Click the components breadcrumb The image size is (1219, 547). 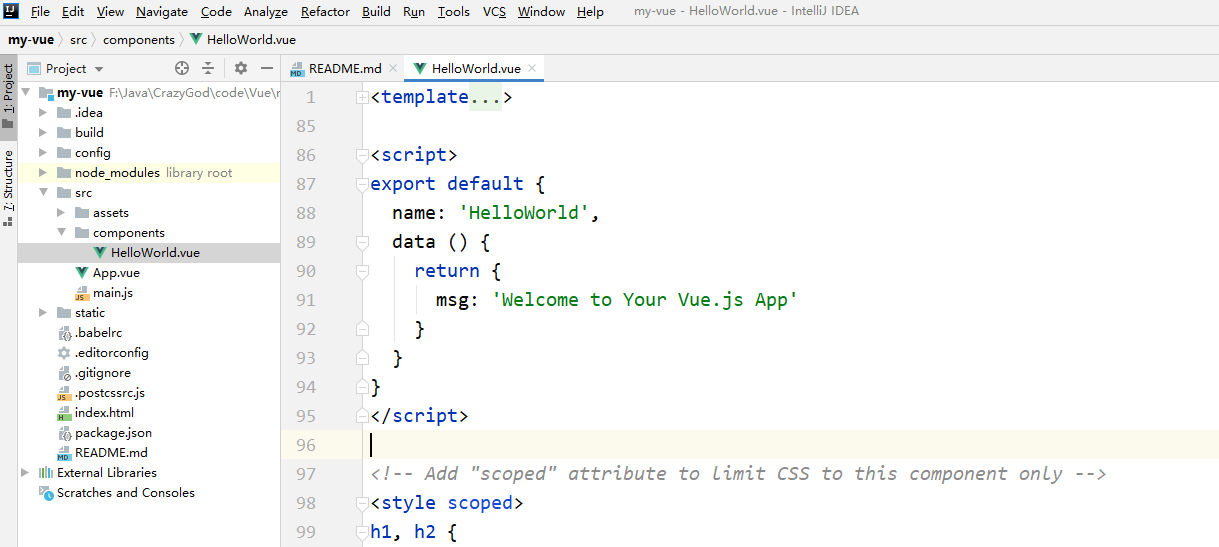click(x=138, y=40)
